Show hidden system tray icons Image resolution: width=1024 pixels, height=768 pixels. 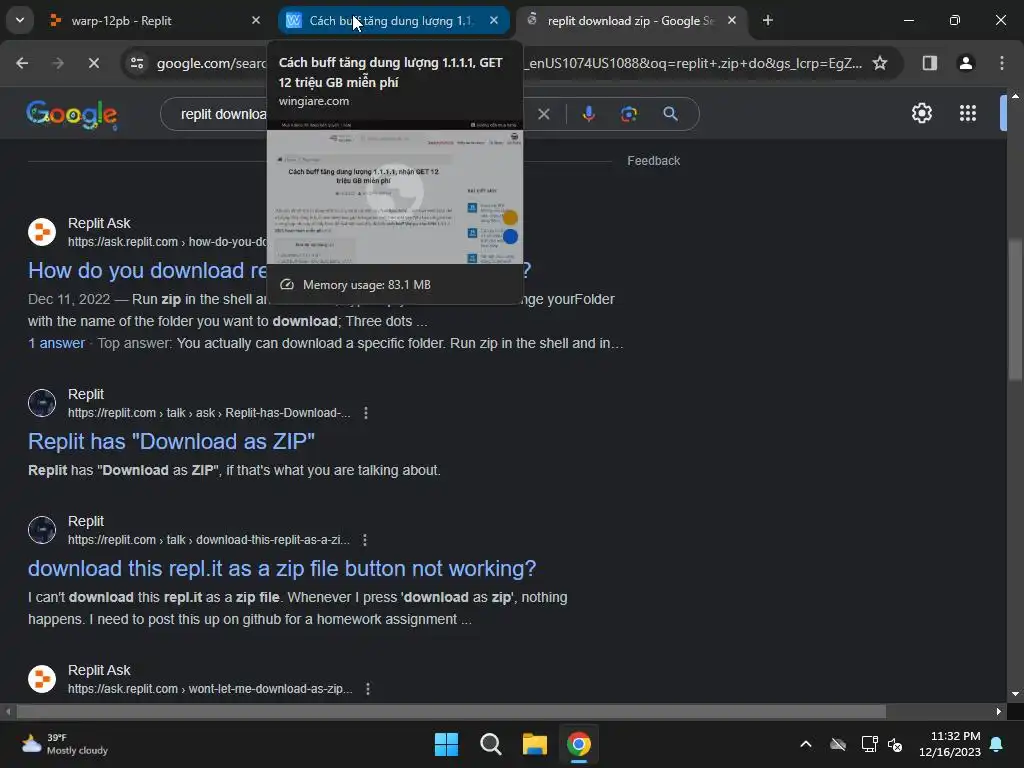[806, 744]
